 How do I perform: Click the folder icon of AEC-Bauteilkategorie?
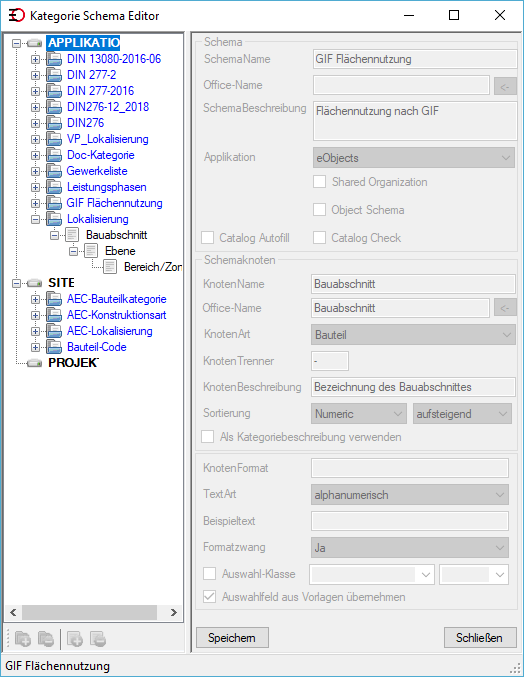tap(54, 299)
